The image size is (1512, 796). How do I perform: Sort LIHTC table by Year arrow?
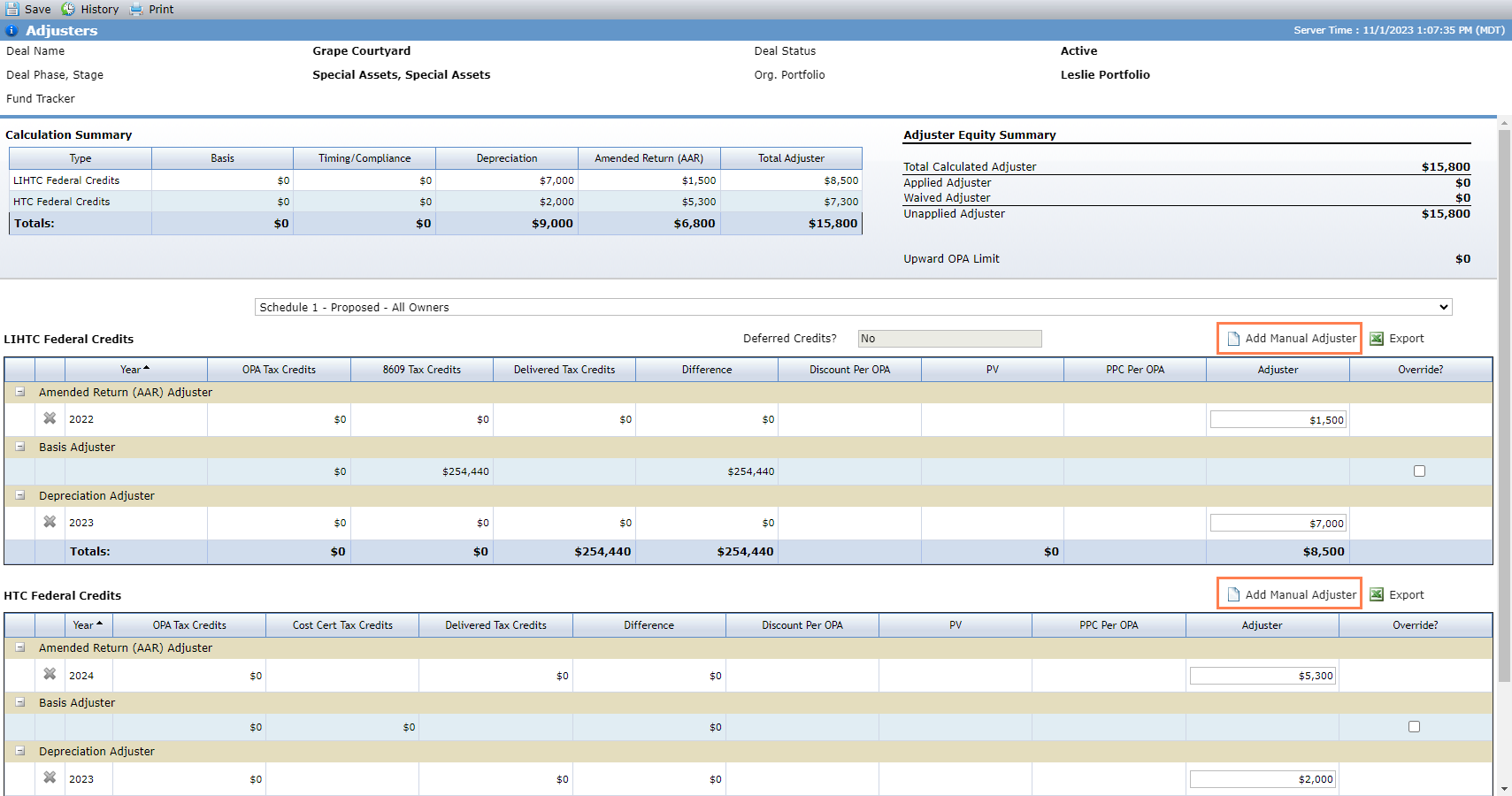click(x=146, y=368)
